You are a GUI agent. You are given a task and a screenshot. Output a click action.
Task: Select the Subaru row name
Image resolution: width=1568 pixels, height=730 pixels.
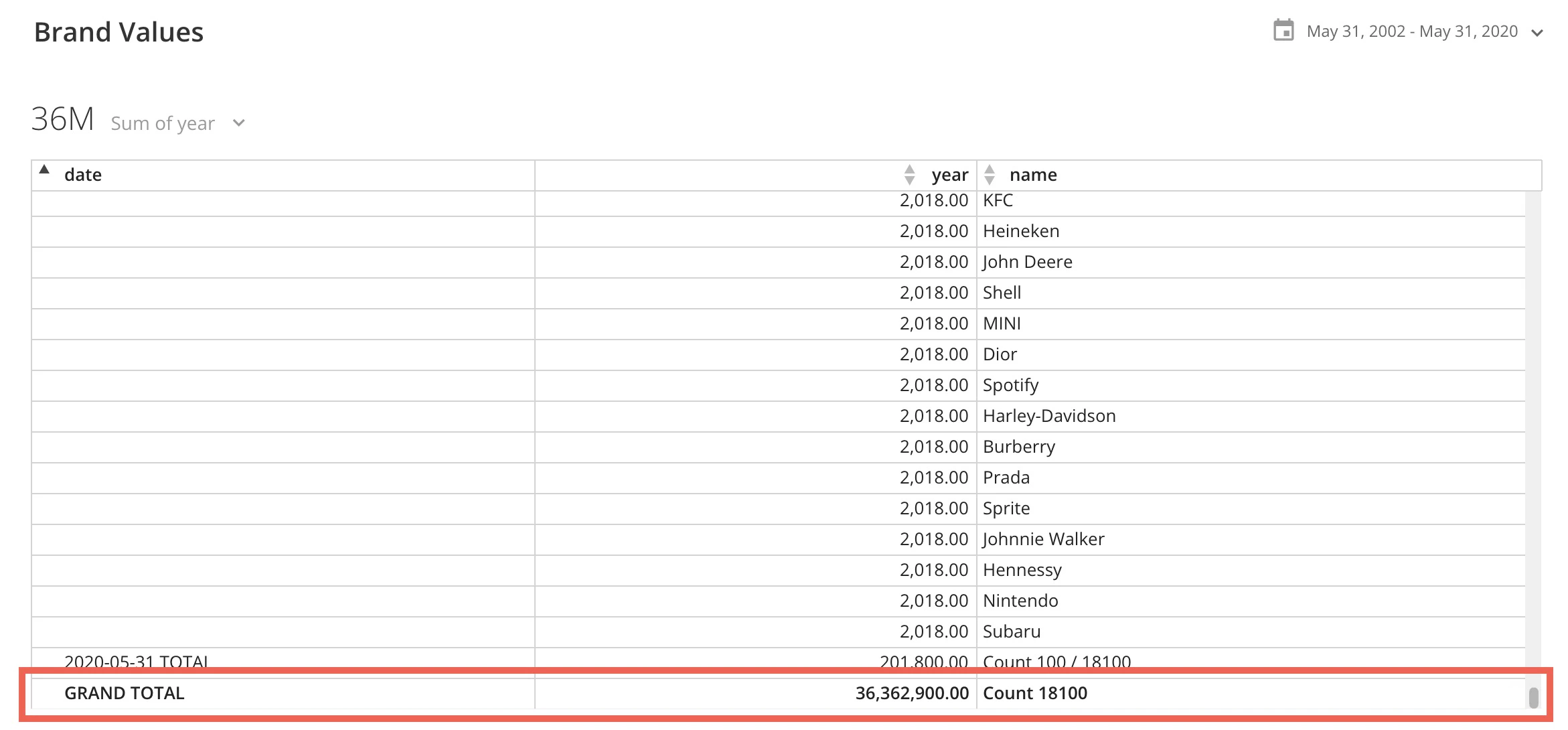click(x=1012, y=632)
